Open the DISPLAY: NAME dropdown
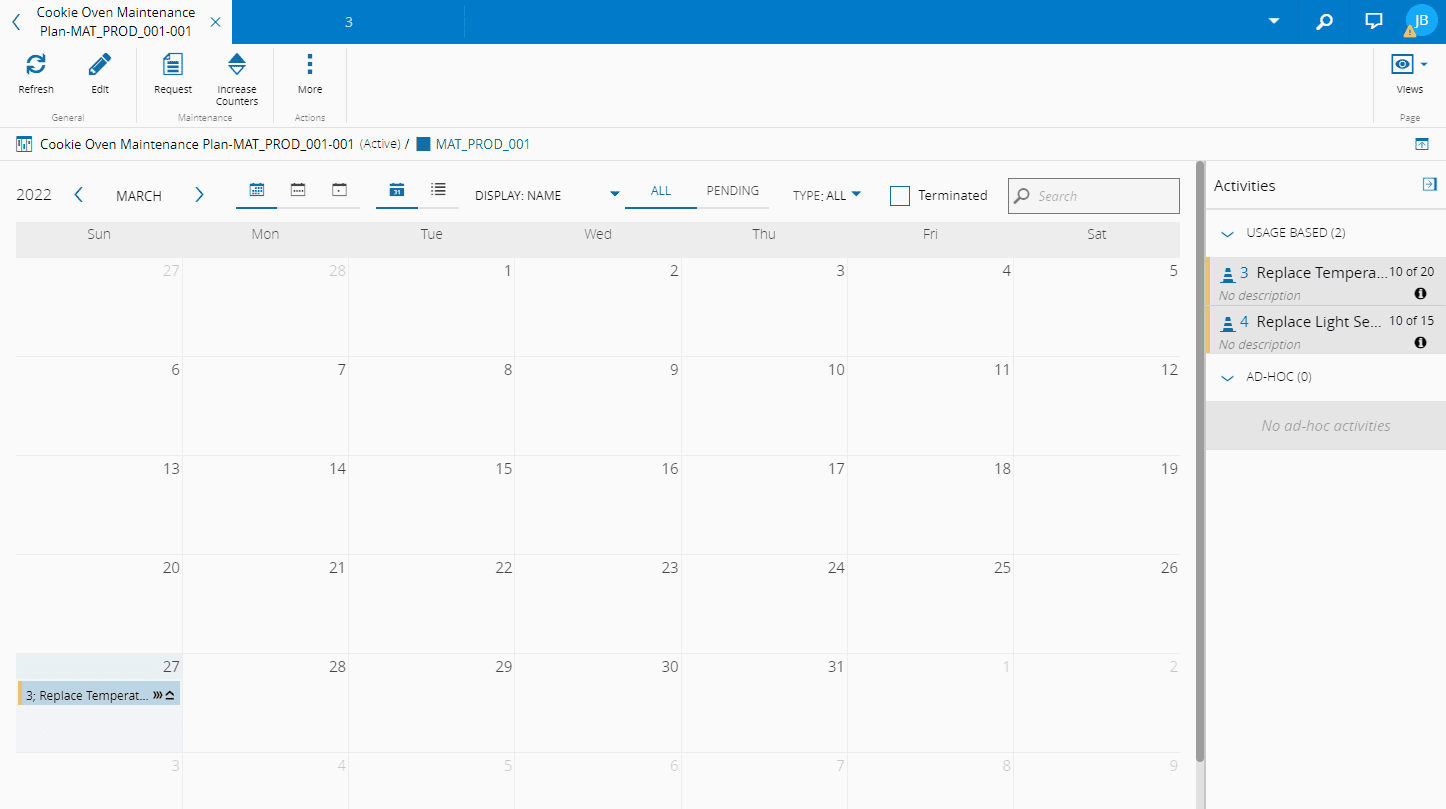 click(x=547, y=196)
